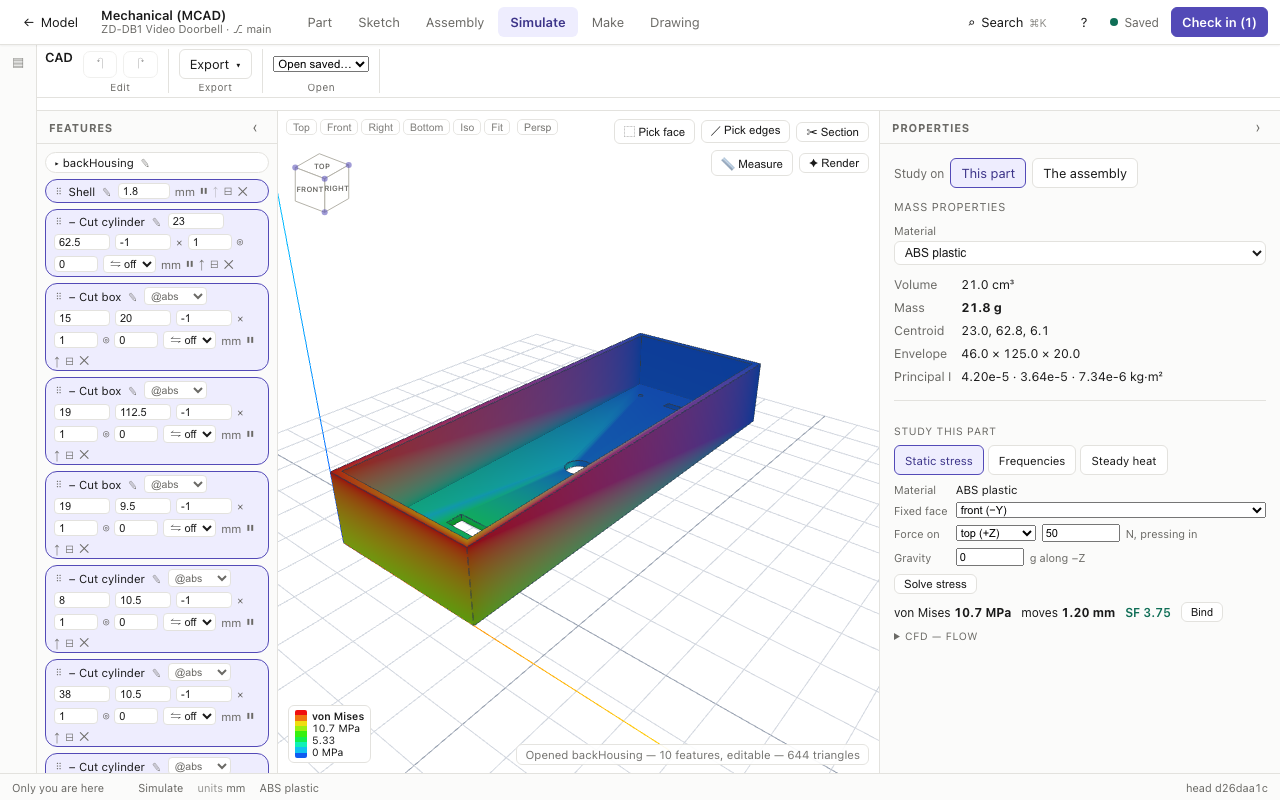Open the Material ABS plastic dropdown
This screenshot has height=800, width=1280.
click(x=1080, y=253)
